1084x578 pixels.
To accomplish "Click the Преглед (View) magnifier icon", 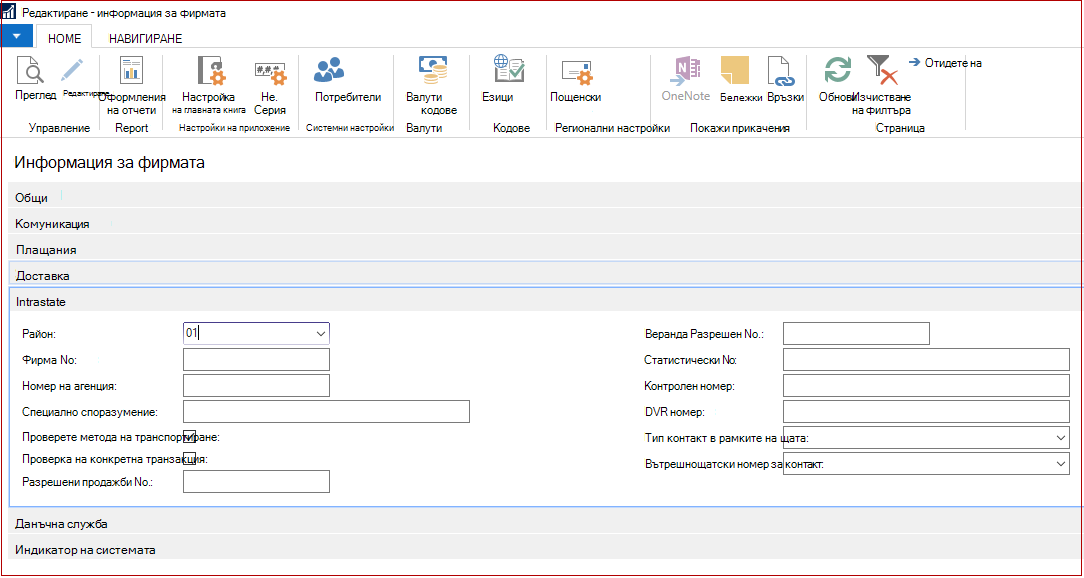I will tap(30, 71).
